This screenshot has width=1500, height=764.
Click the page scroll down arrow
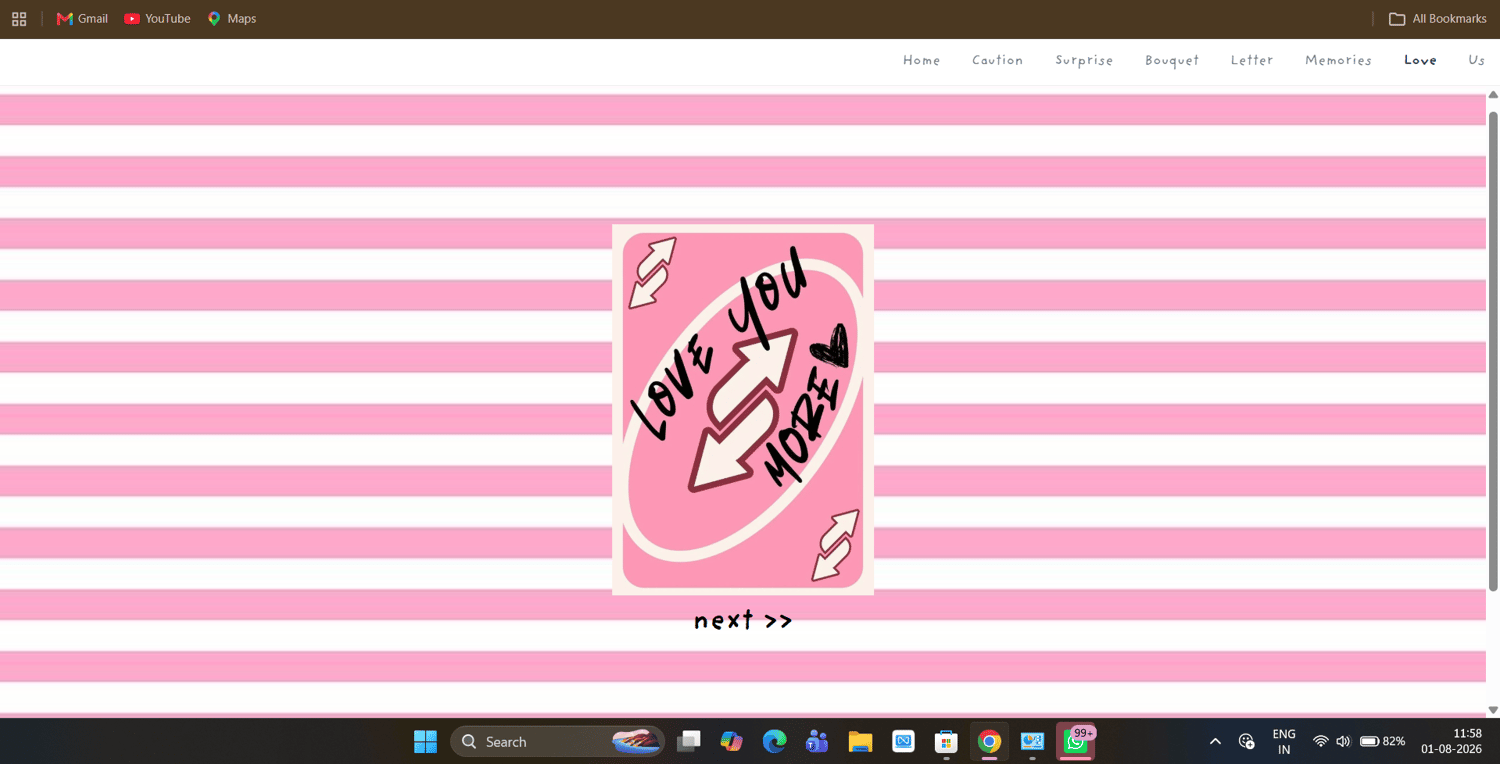[x=1493, y=710]
